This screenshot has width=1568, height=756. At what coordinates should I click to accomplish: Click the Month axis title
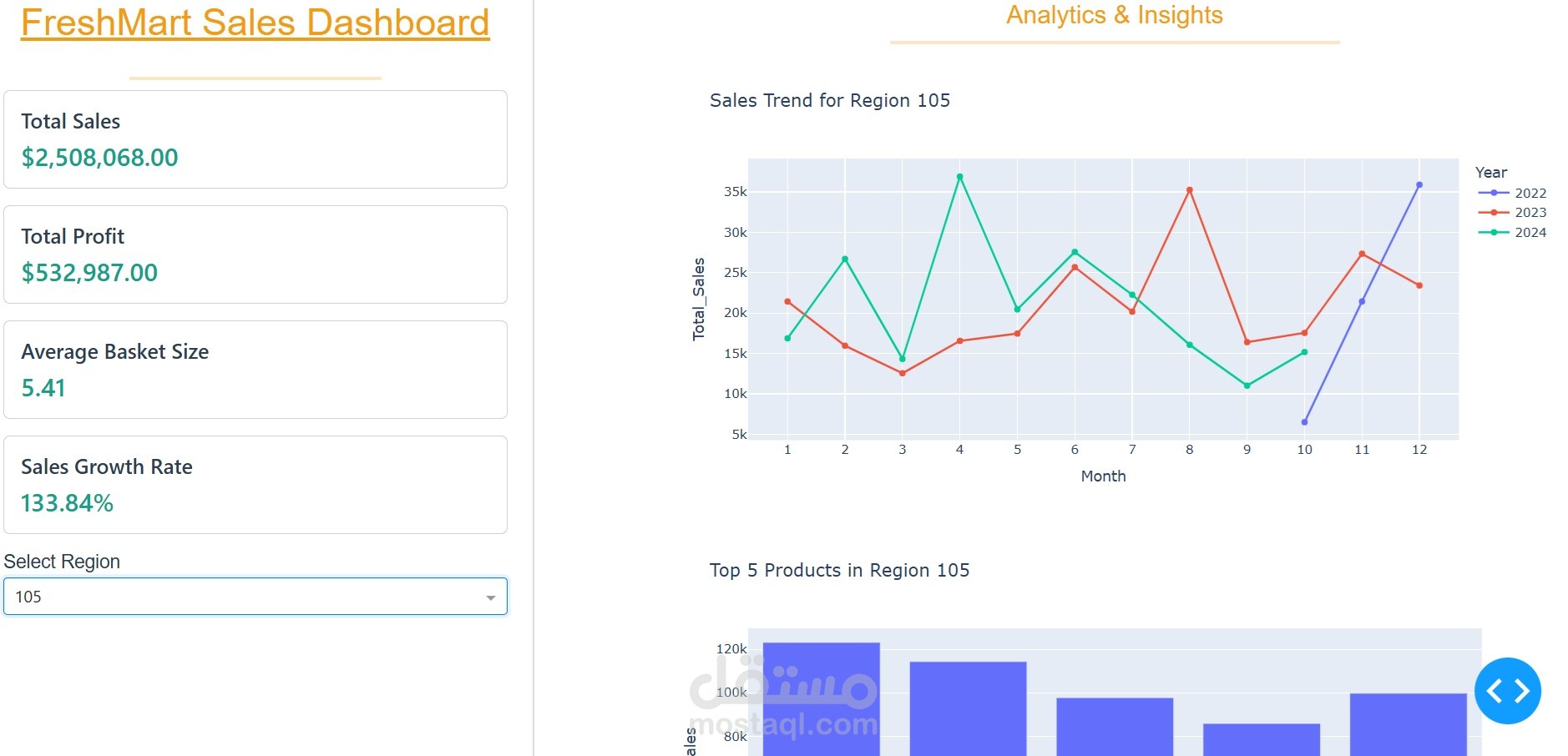pyautogui.click(x=1104, y=476)
